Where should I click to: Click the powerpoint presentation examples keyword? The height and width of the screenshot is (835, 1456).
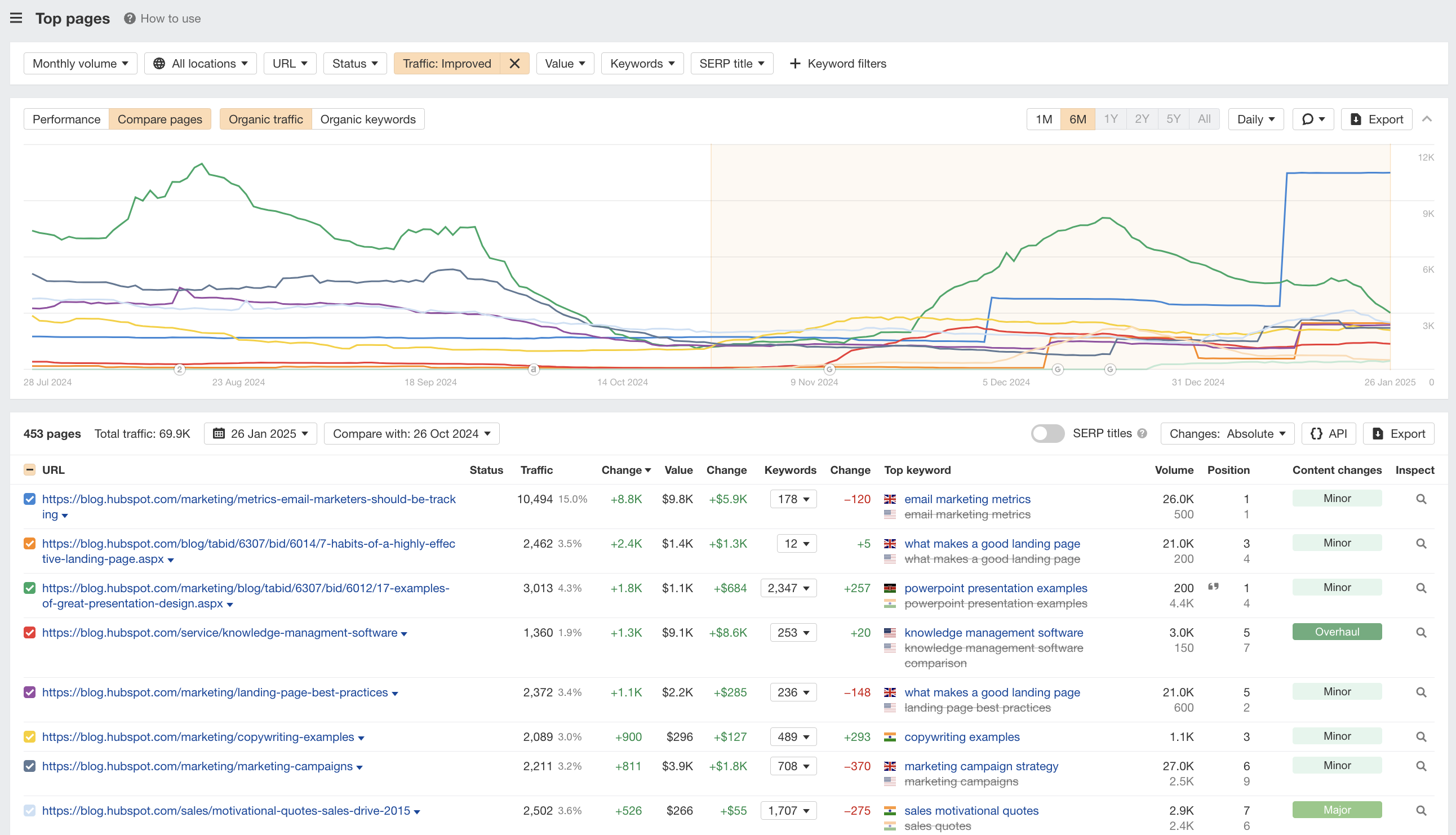click(996, 588)
